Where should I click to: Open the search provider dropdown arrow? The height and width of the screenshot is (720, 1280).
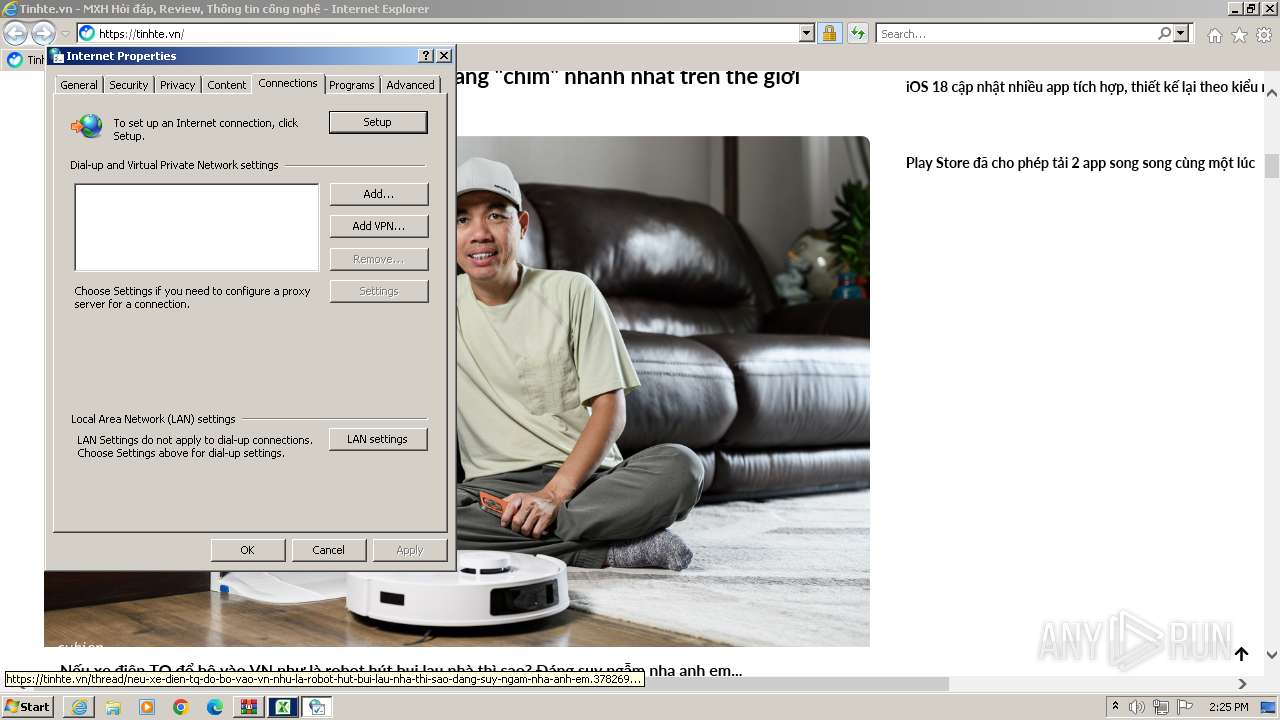point(1181,34)
